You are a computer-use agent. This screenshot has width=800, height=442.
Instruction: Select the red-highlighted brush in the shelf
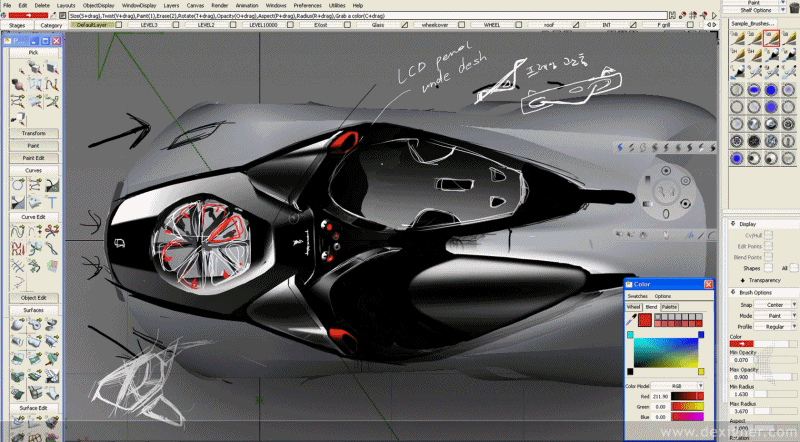771,39
